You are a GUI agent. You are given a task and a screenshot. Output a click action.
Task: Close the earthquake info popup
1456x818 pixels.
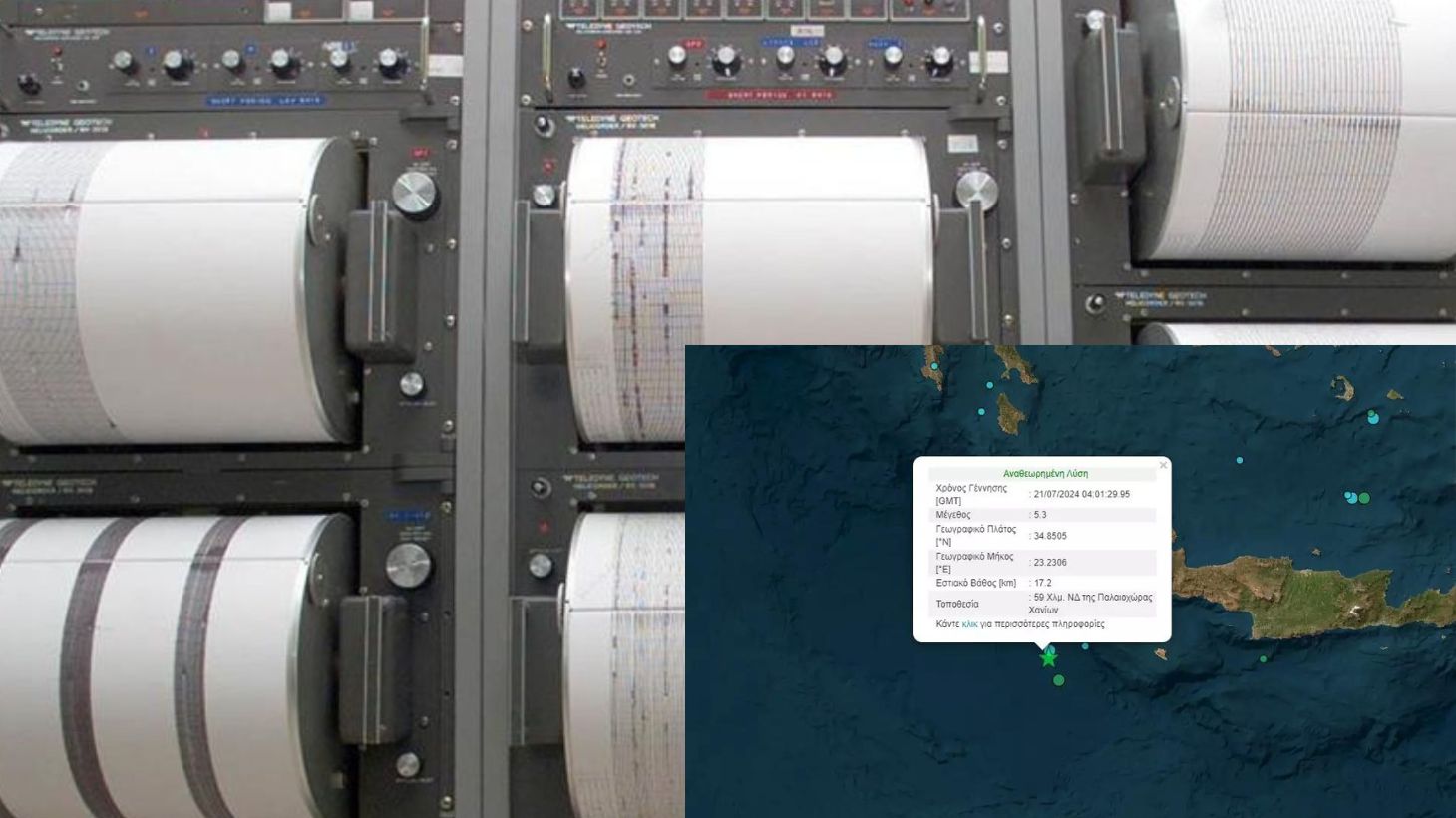pyautogui.click(x=1163, y=465)
